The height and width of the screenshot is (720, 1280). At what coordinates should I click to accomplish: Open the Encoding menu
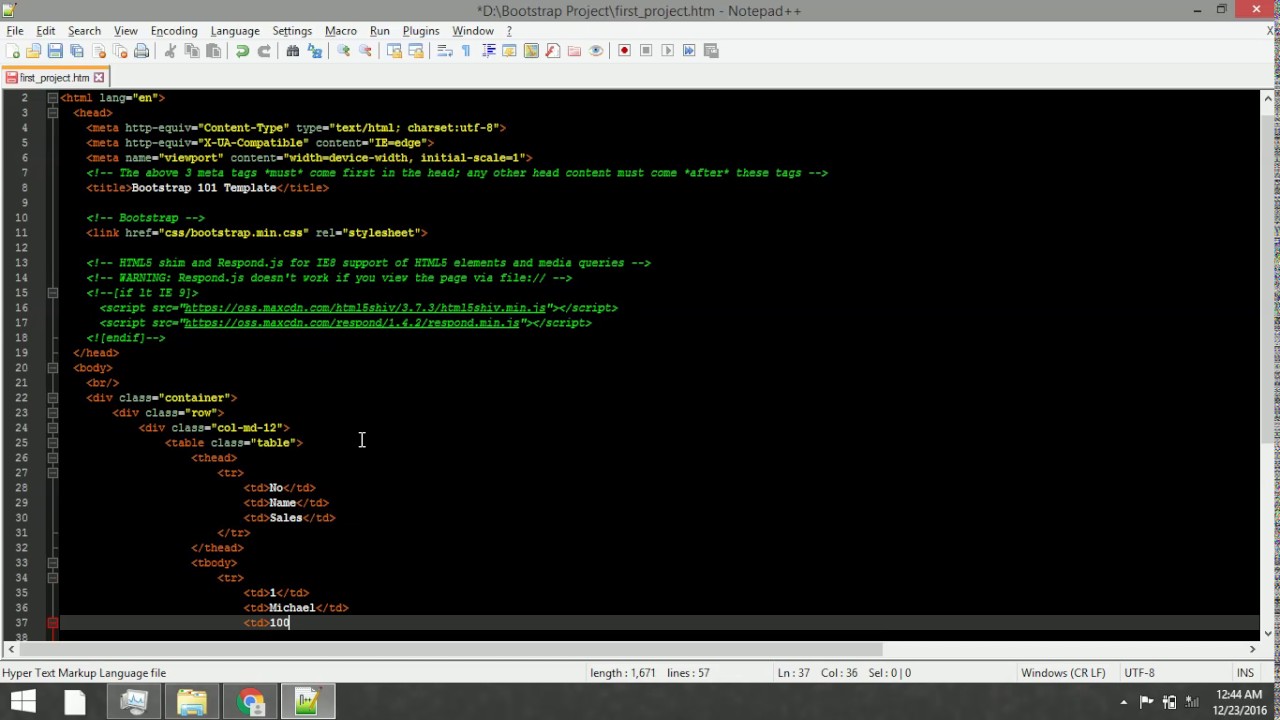coord(174,31)
